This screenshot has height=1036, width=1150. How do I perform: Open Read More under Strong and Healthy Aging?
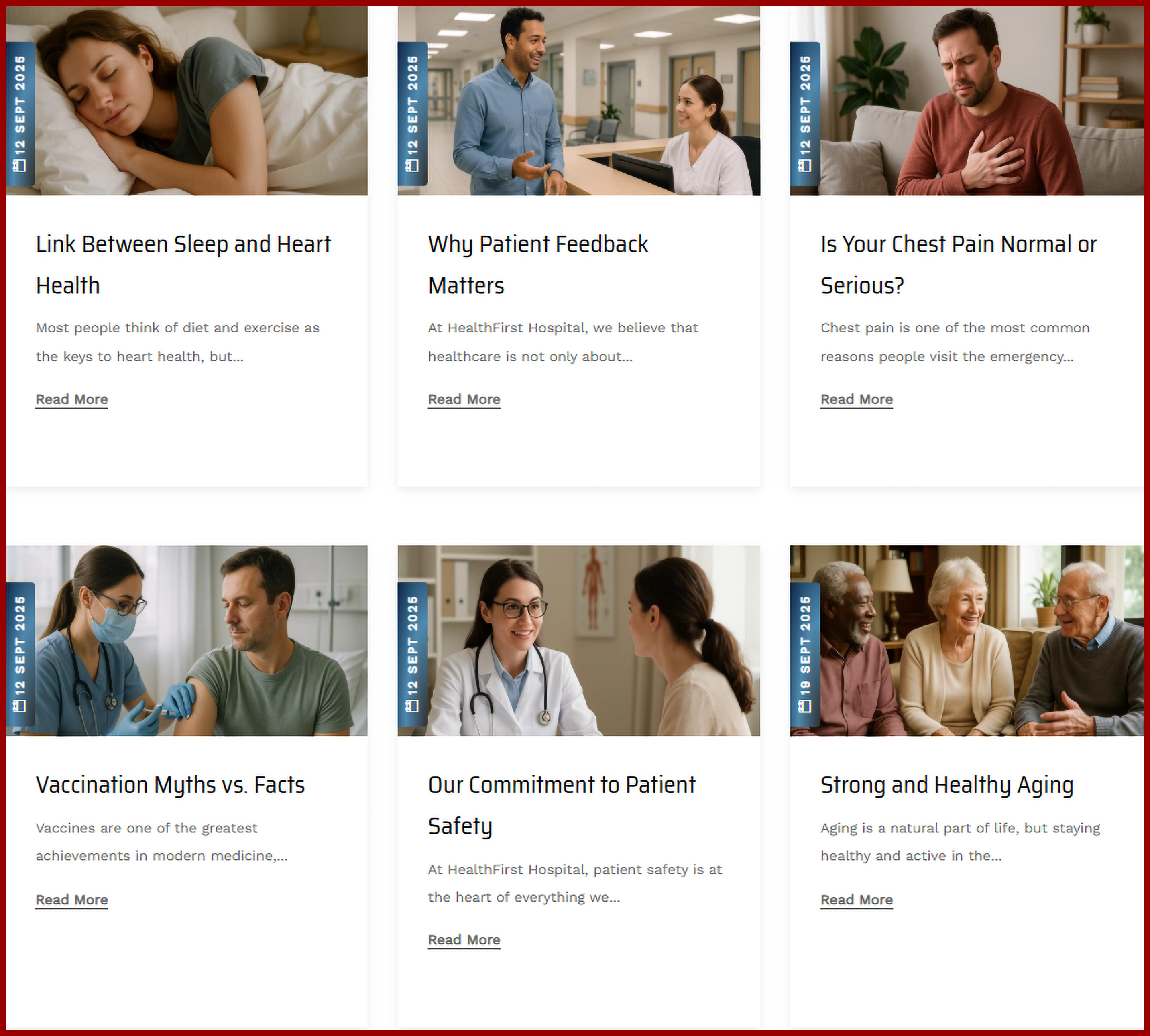pyautogui.click(x=857, y=900)
